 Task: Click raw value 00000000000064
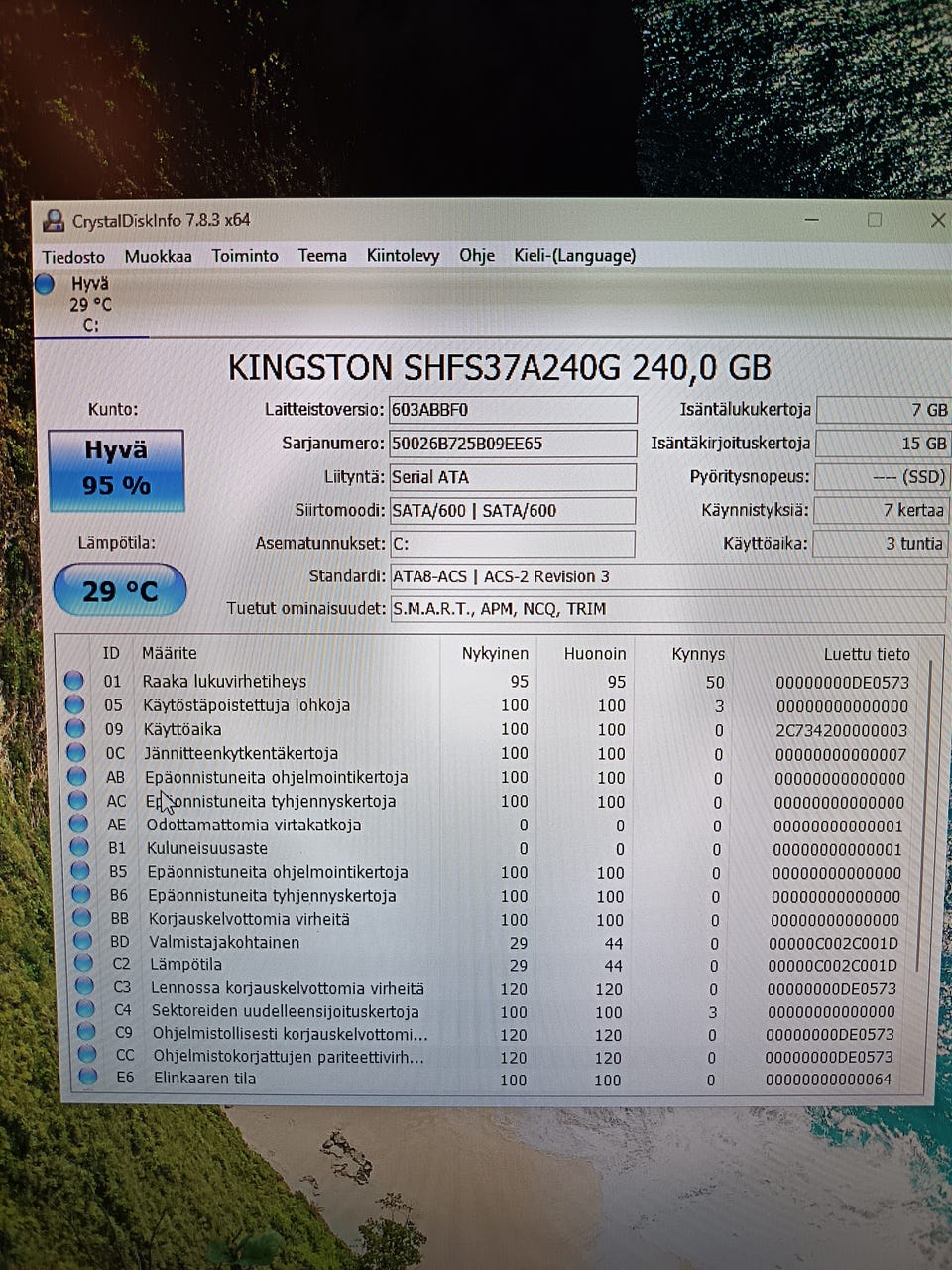coord(828,1079)
